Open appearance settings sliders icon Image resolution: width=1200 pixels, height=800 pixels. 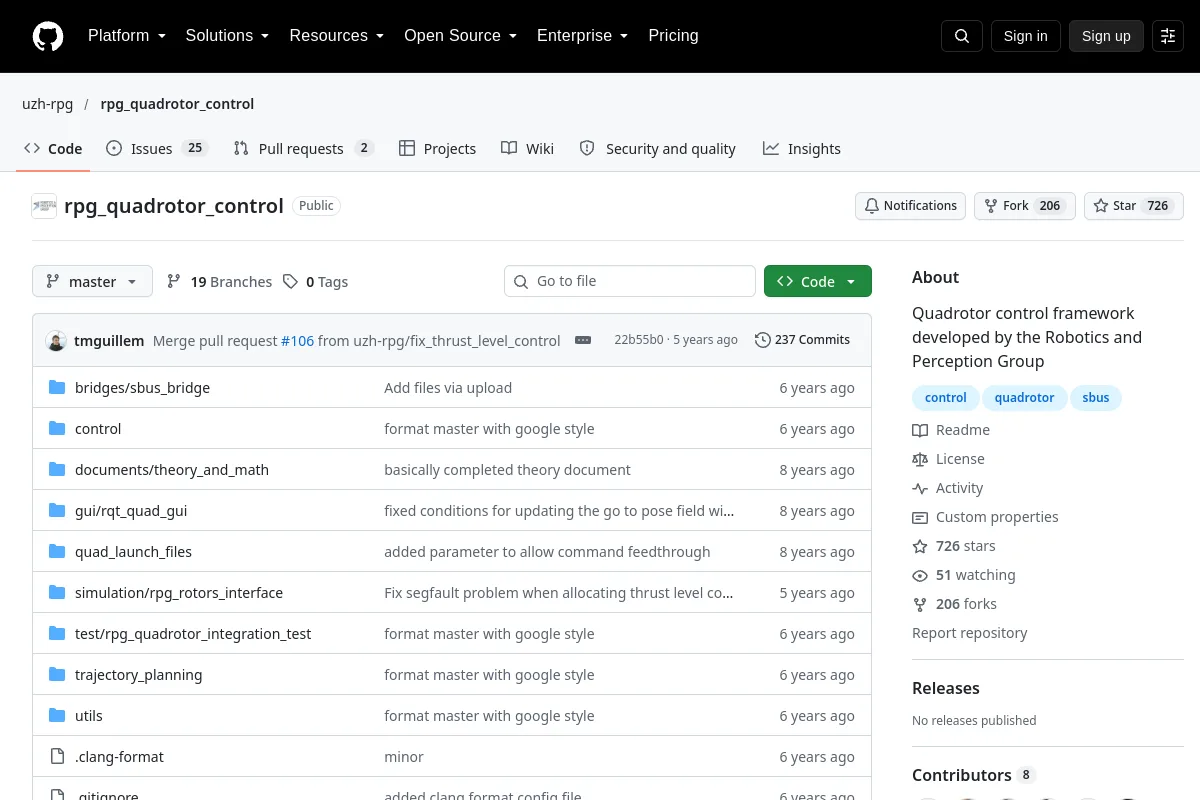1168,36
